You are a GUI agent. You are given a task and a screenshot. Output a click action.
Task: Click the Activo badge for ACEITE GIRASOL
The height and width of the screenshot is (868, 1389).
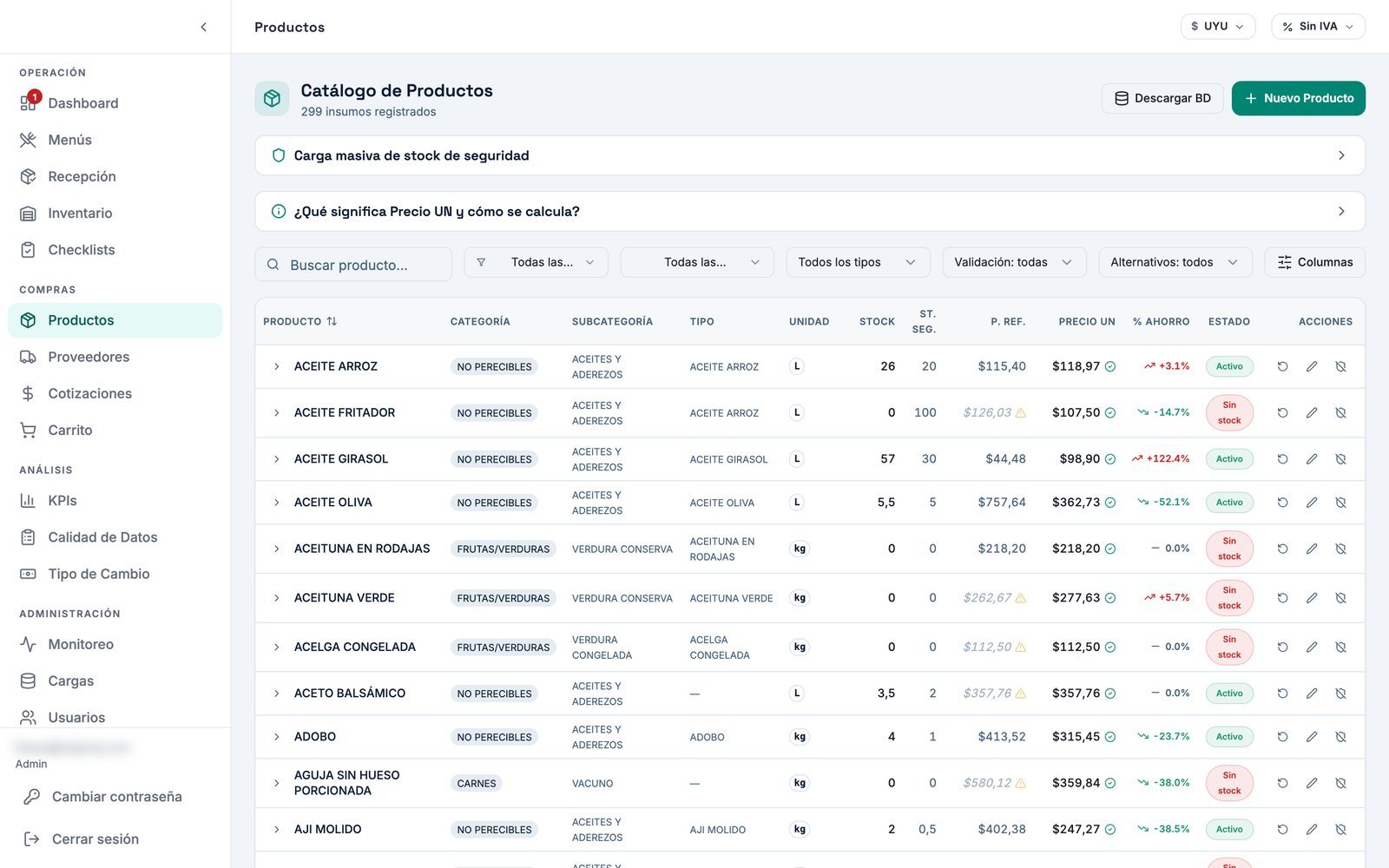pyautogui.click(x=1229, y=459)
